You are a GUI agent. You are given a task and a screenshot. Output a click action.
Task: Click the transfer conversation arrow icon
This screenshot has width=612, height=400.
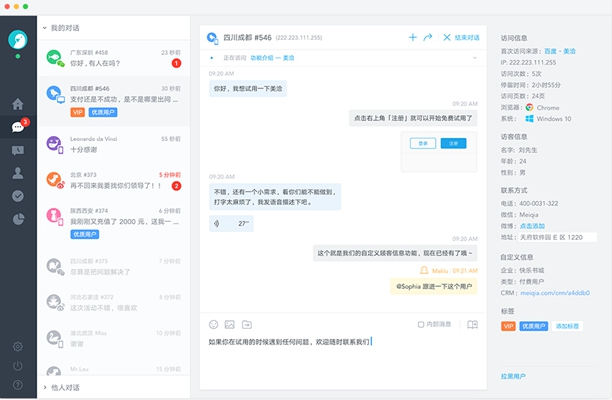pos(428,37)
